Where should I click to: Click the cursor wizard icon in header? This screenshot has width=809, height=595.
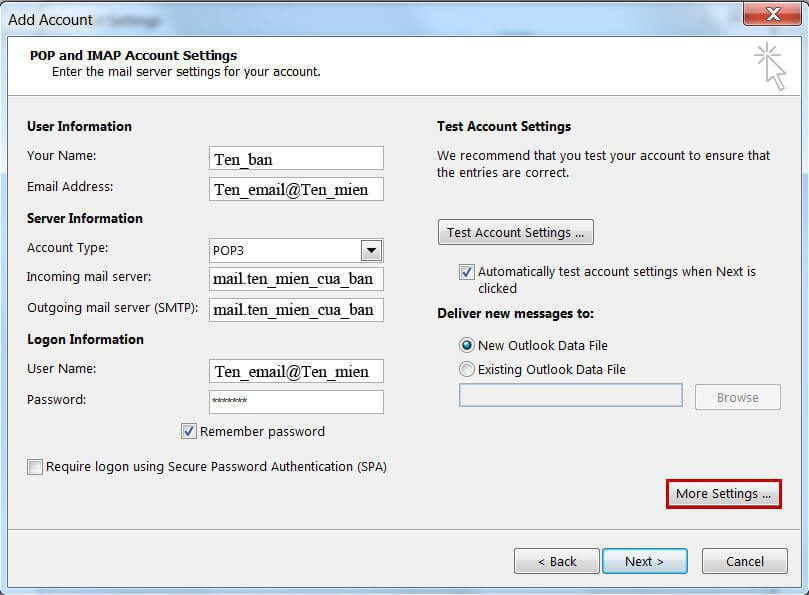[x=769, y=66]
